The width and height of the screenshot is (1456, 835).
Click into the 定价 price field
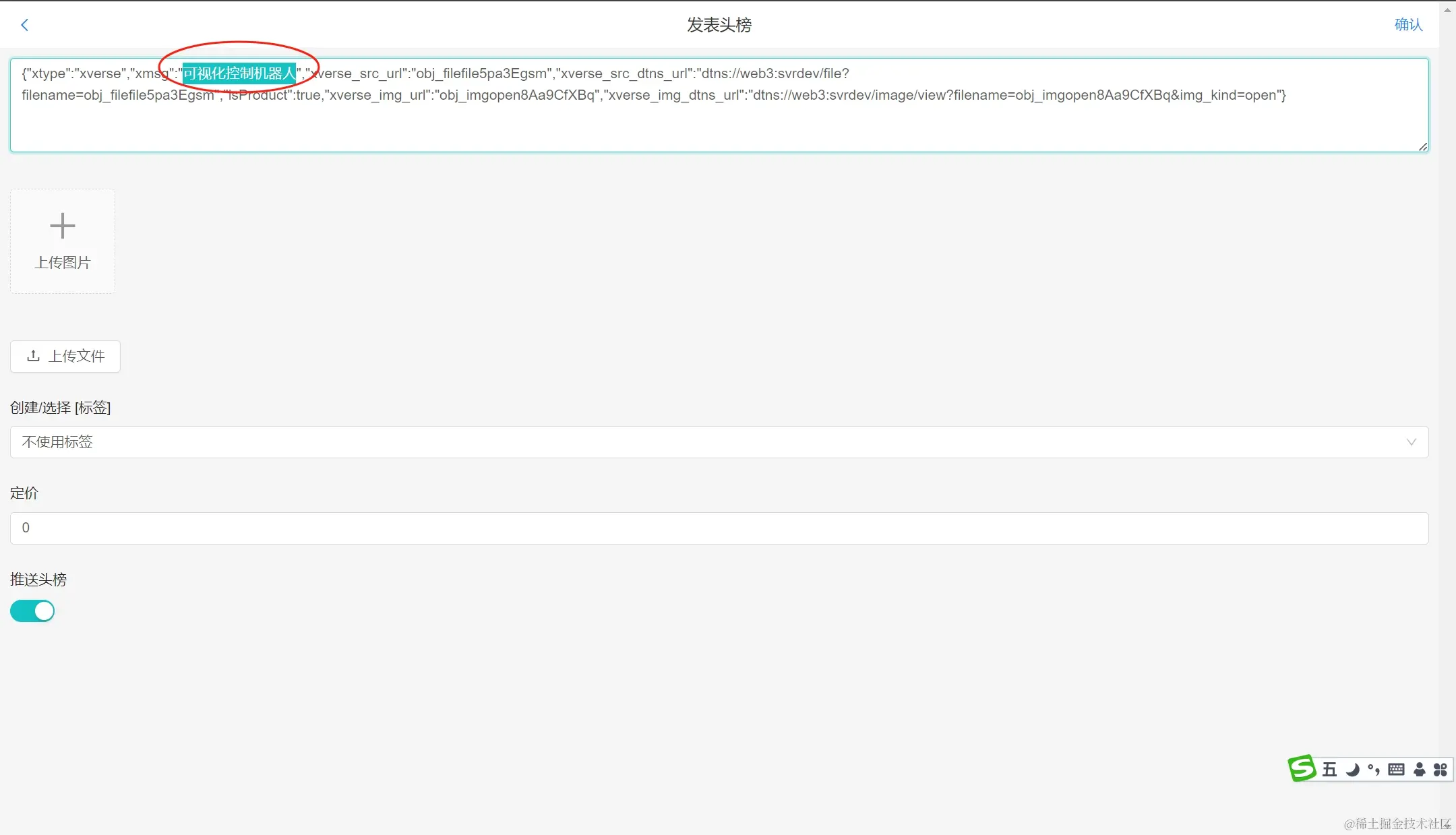[x=719, y=528]
